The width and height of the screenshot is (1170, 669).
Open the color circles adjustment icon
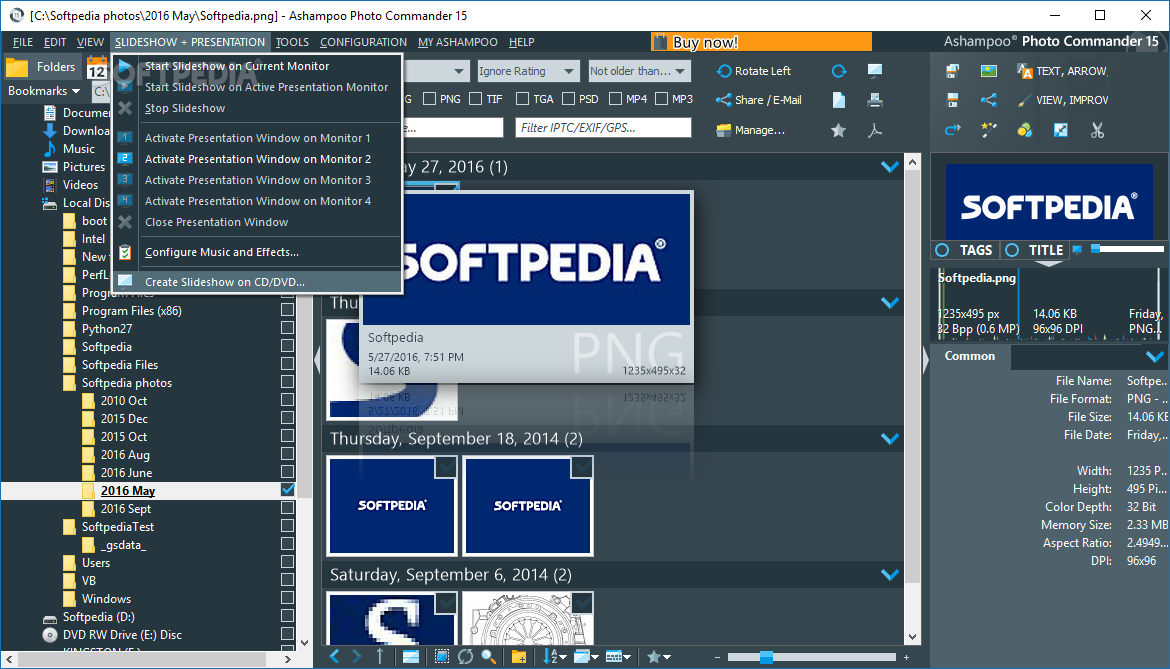pyautogui.click(x=1024, y=131)
